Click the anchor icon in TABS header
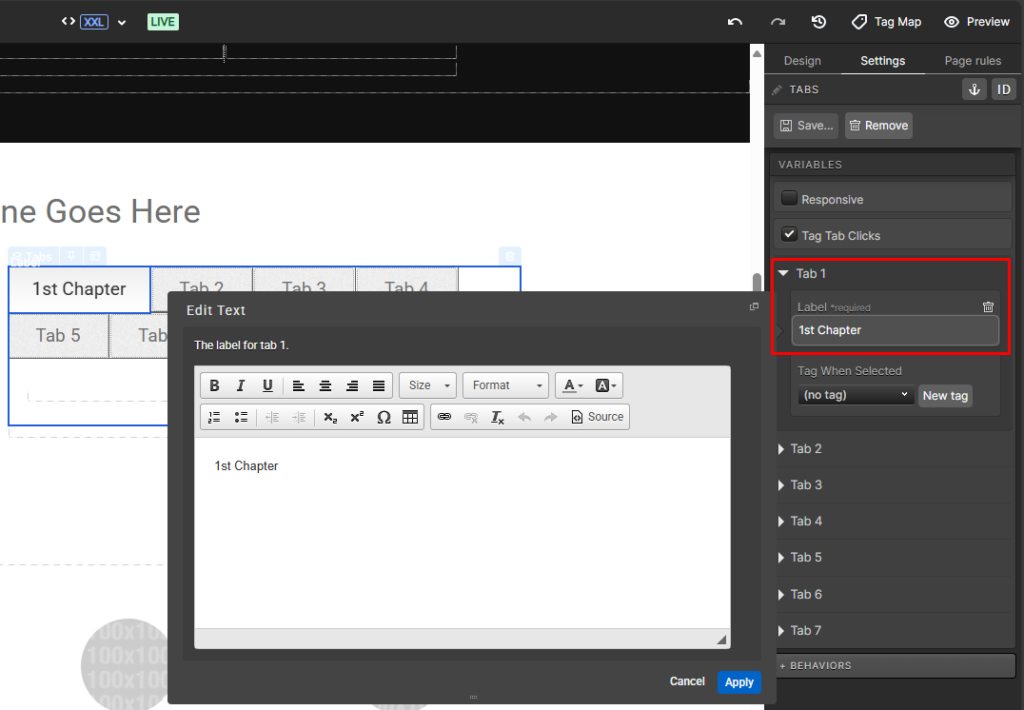Viewport: 1024px width, 710px height. [974, 89]
